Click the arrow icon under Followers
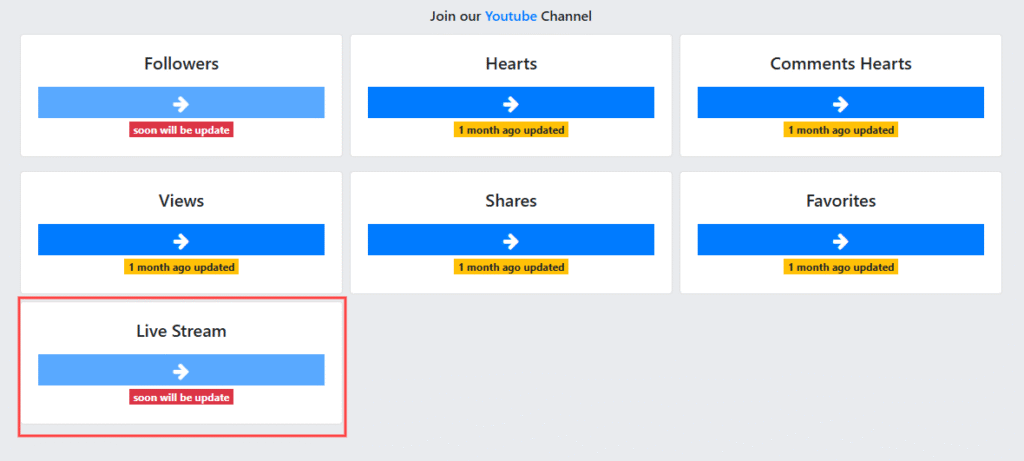 pos(181,103)
